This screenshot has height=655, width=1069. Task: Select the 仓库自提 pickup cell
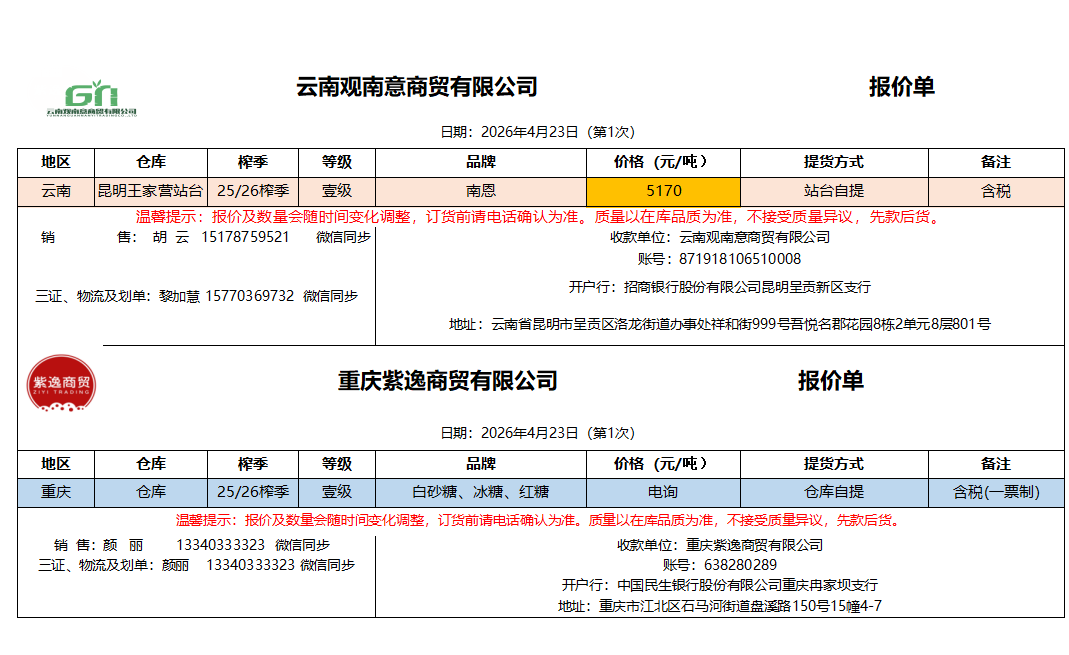pyautogui.click(x=834, y=492)
